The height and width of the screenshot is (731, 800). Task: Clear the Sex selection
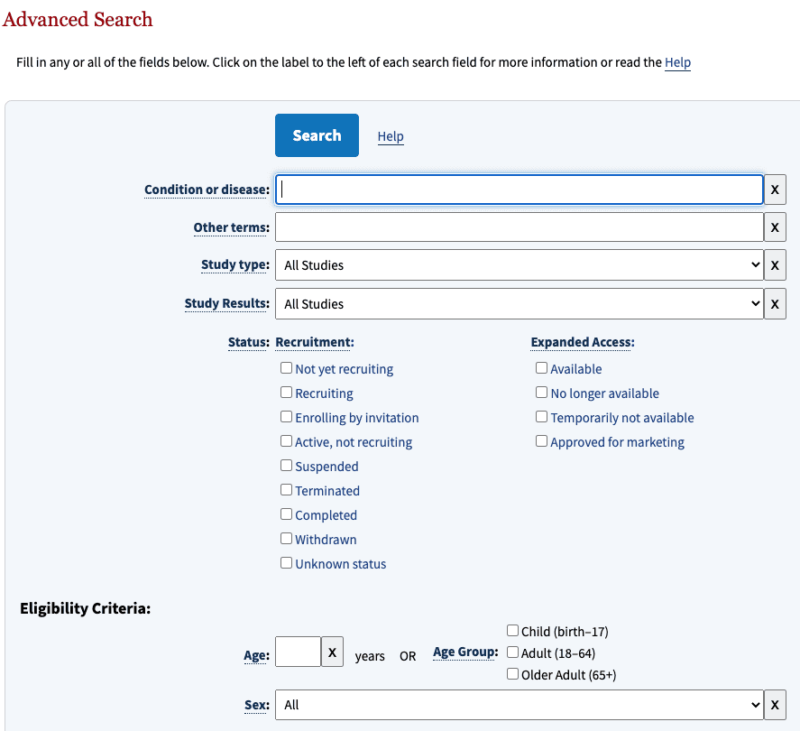coord(775,704)
